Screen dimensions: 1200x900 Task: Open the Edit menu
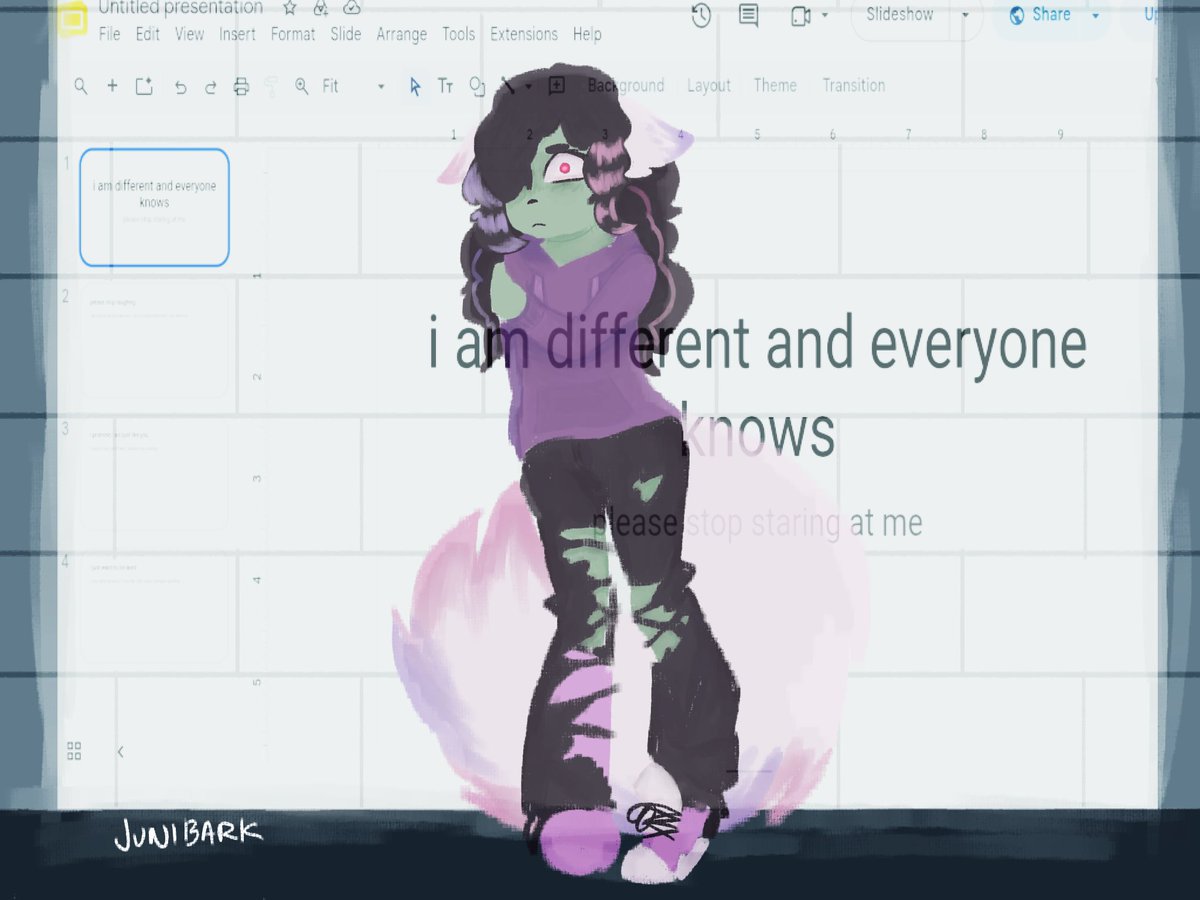(x=148, y=34)
